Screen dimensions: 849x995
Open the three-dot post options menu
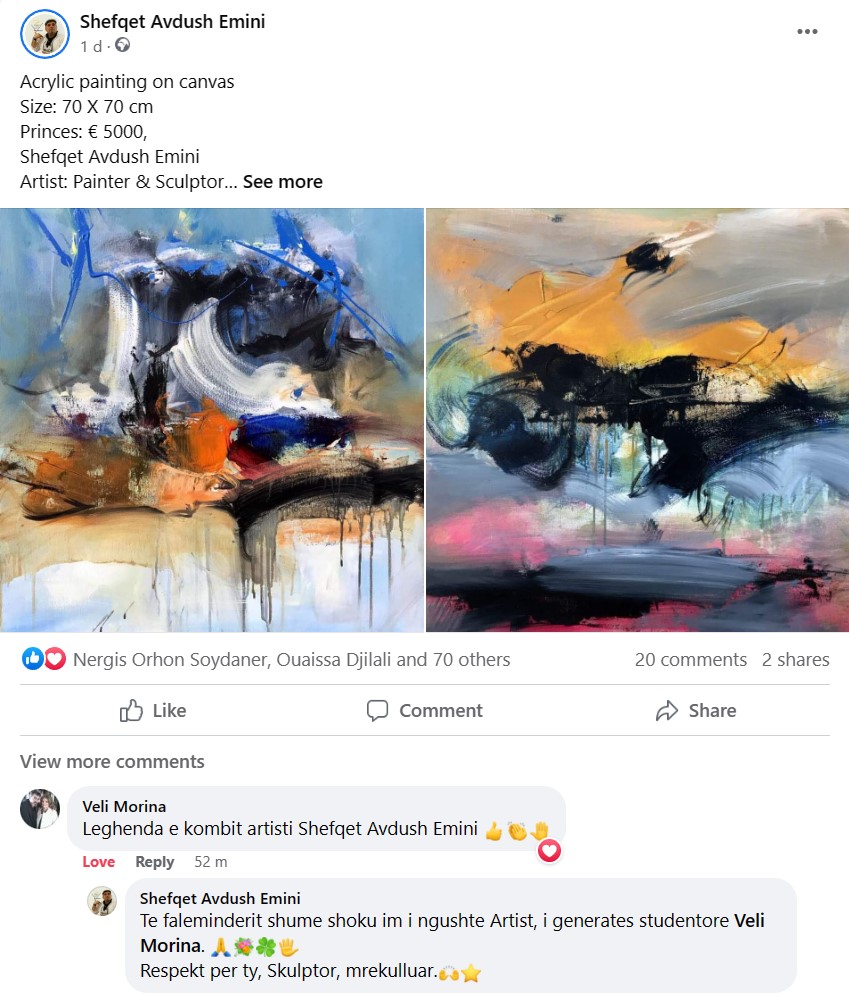point(806,32)
